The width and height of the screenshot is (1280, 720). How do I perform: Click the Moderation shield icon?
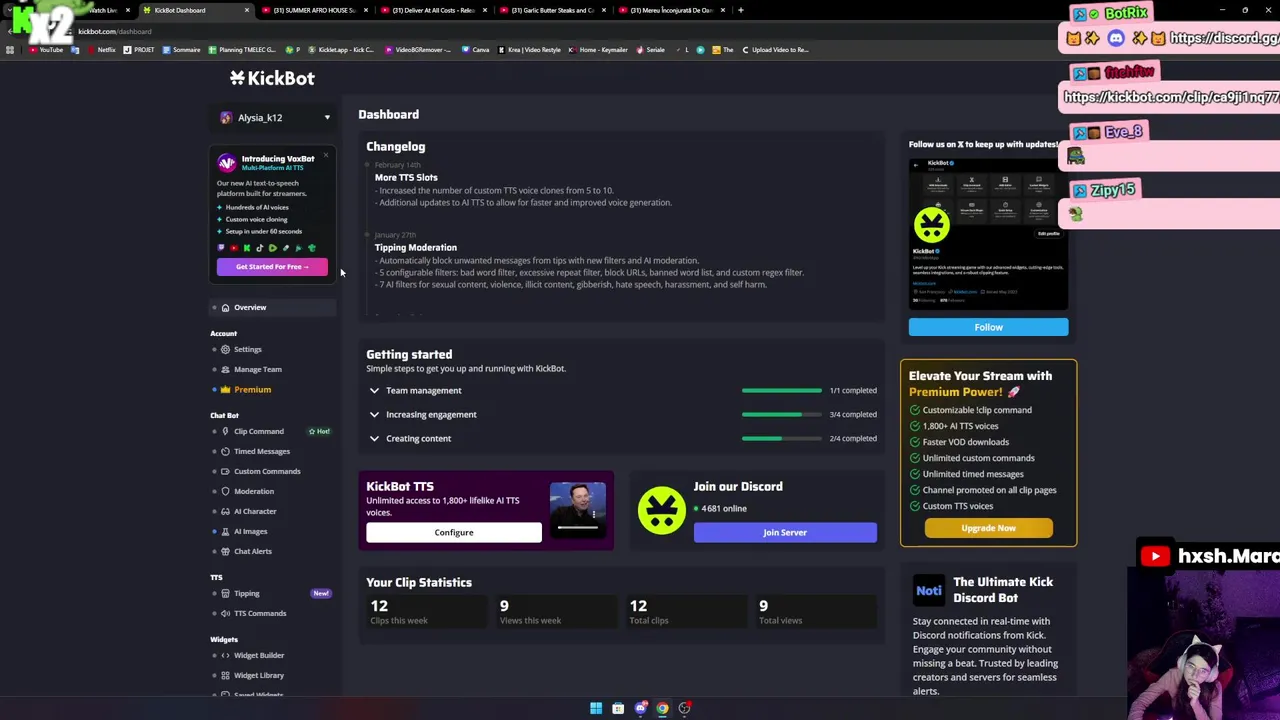coord(225,492)
